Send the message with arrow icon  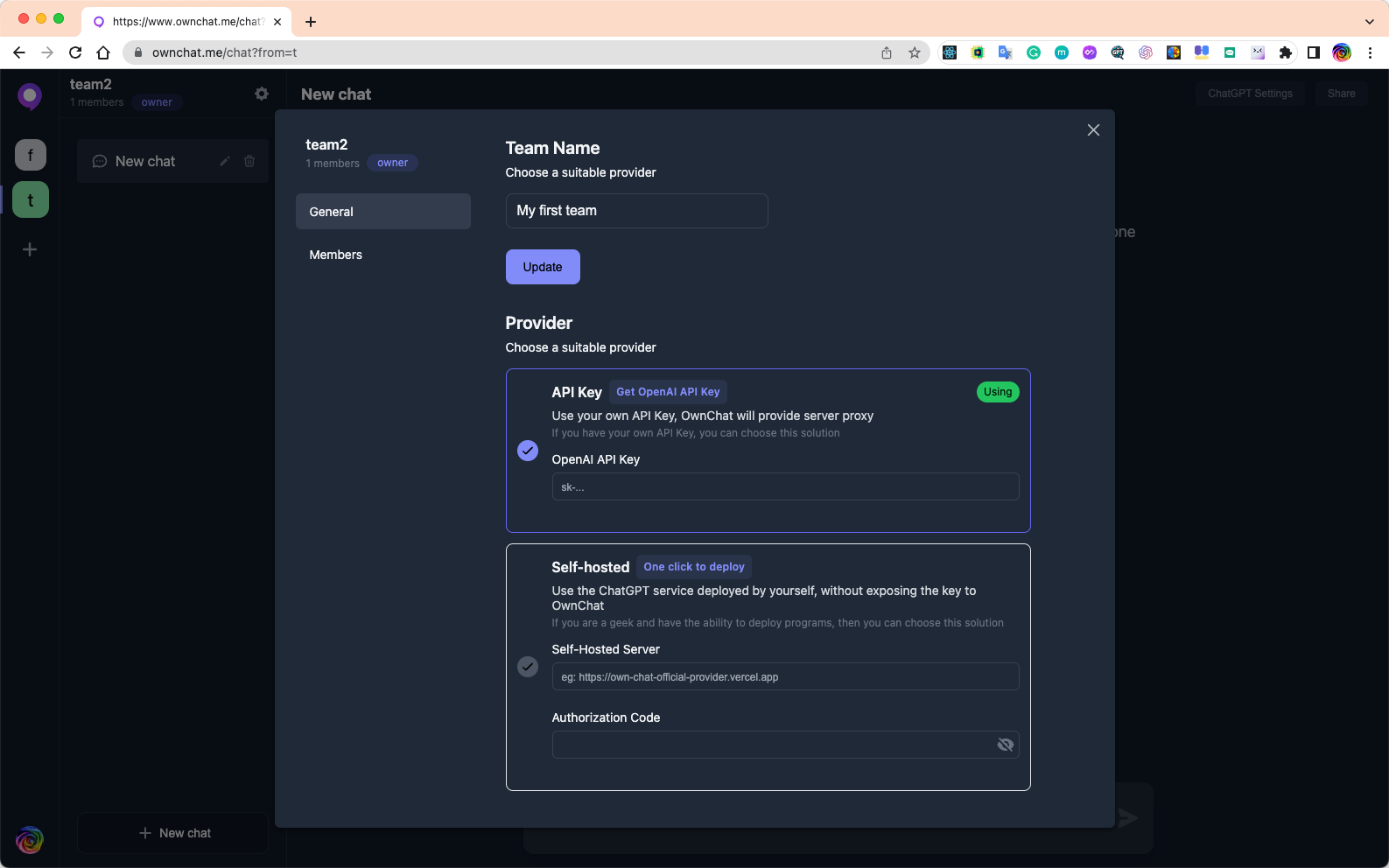(x=1128, y=818)
